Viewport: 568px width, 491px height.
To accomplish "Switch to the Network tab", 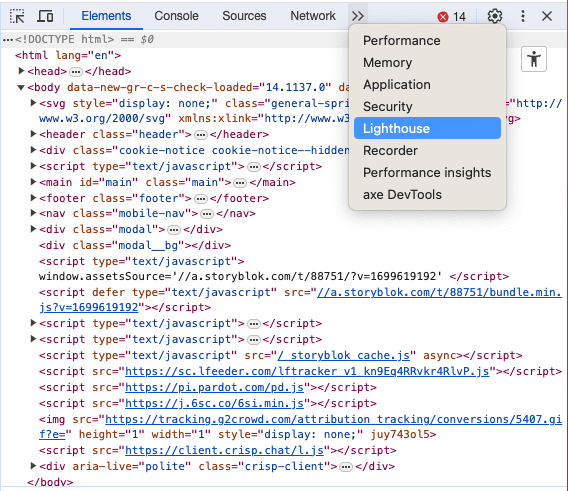I will [x=313, y=16].
